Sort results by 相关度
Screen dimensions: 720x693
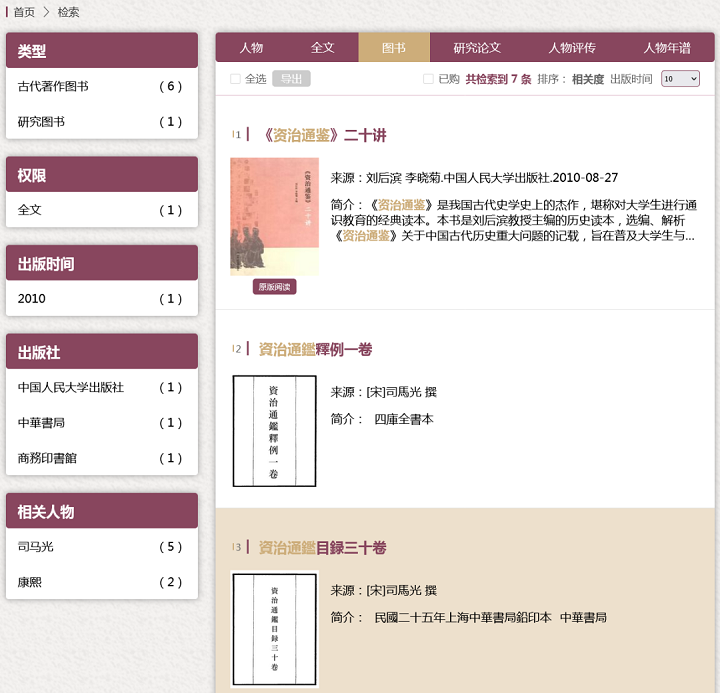(x=588, y=79)
